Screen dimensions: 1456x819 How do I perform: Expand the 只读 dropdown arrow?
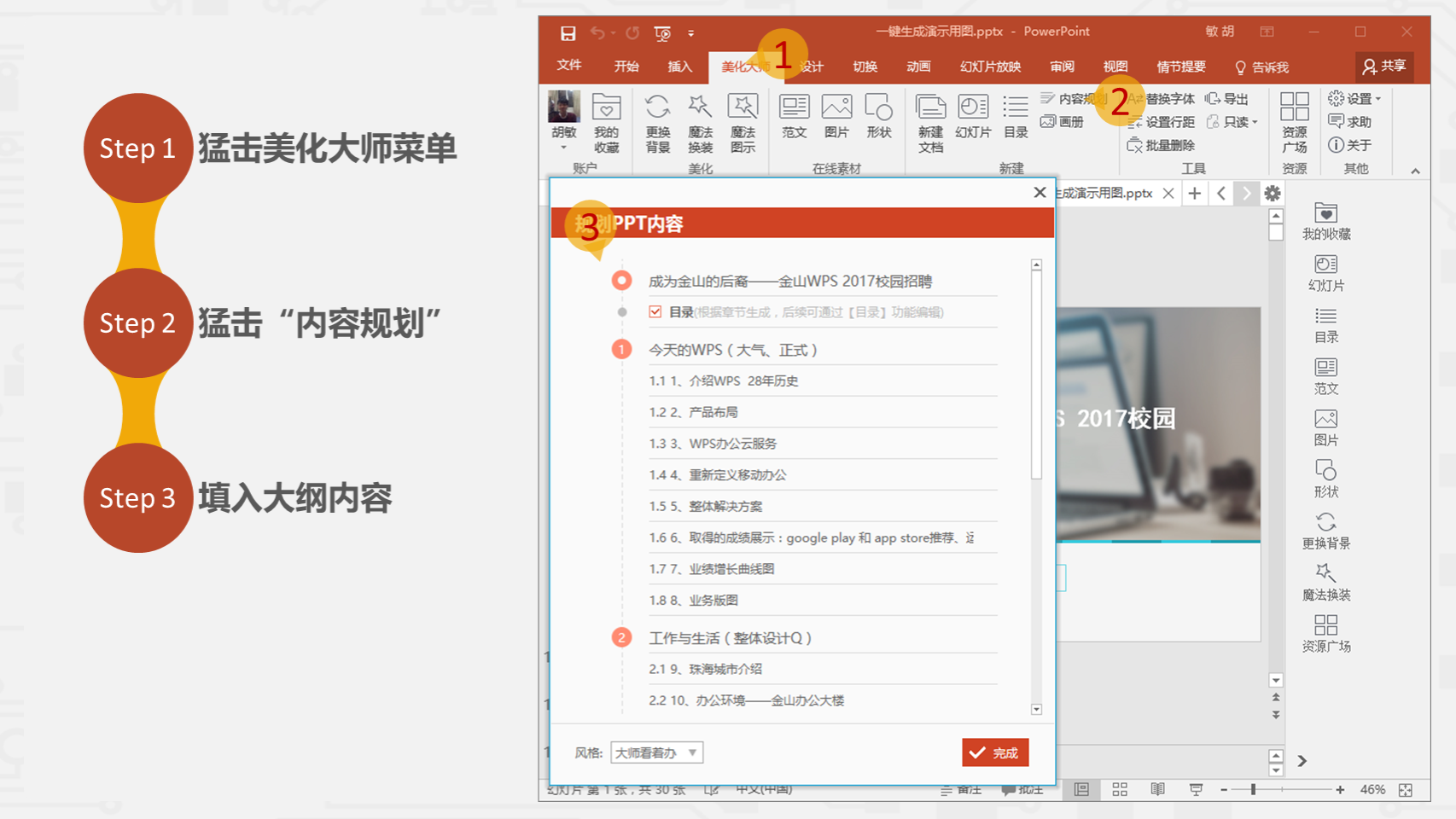pyautogui.click(x=1255, y=122)
